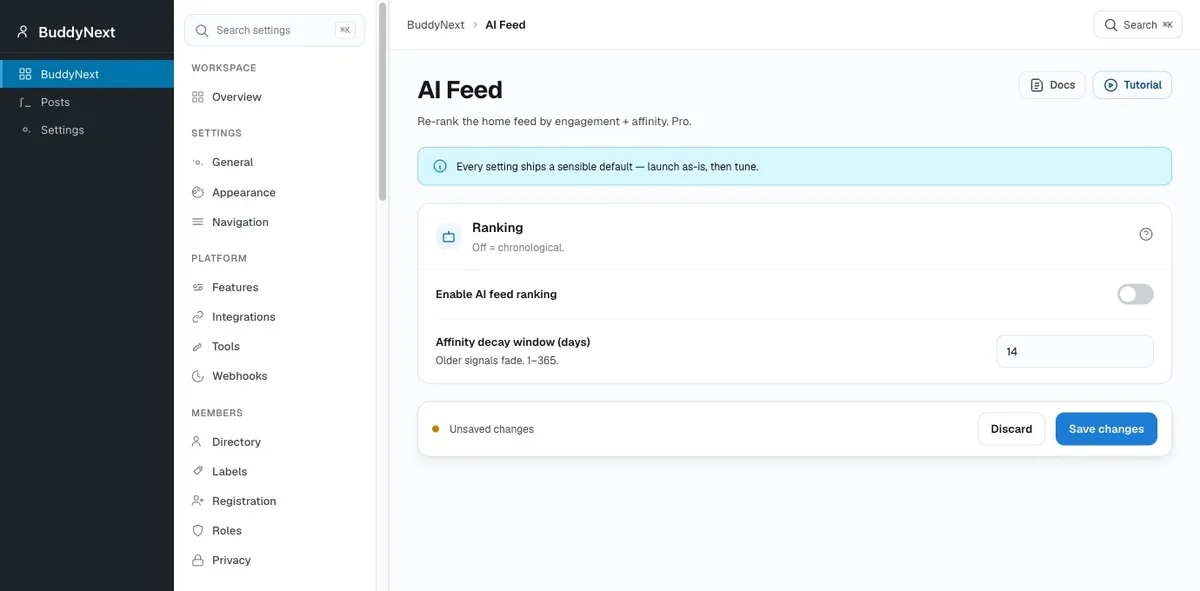Click the Webhooks icon
This screenshot has width=1200, height=591.
click(x=198, y=376)
